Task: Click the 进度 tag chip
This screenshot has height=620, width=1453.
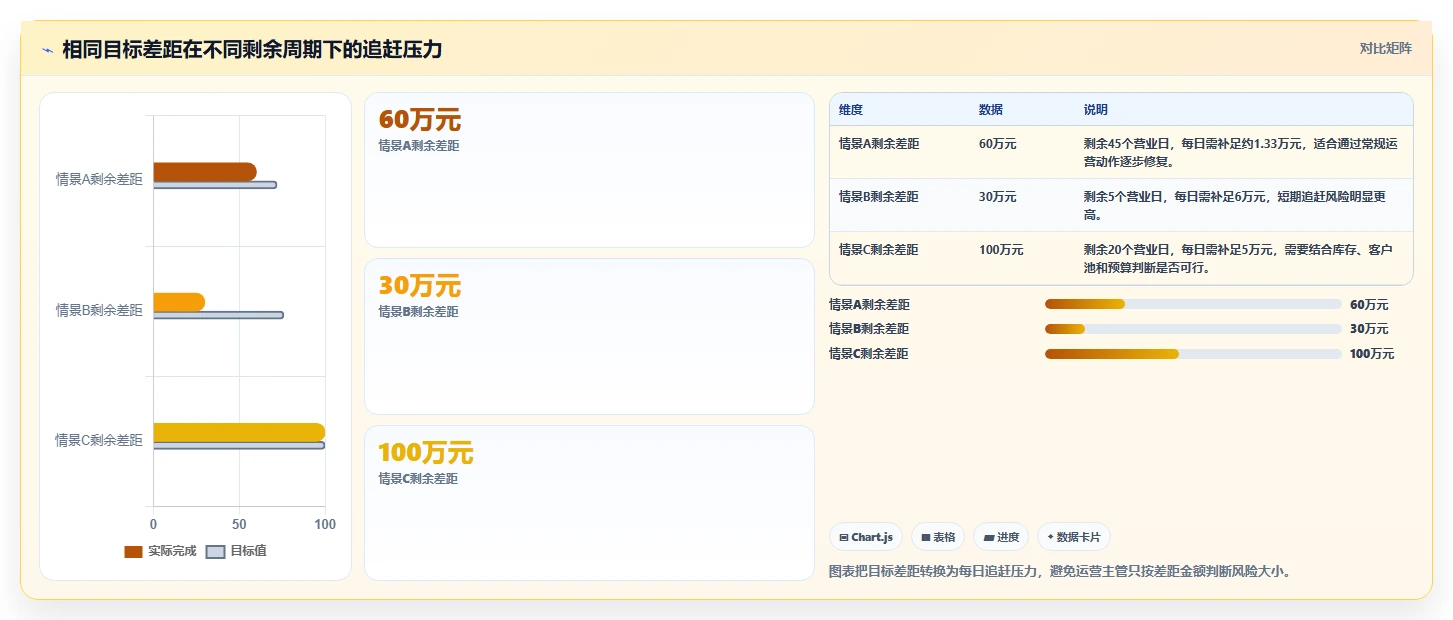Action: [x=1001, y=537]
